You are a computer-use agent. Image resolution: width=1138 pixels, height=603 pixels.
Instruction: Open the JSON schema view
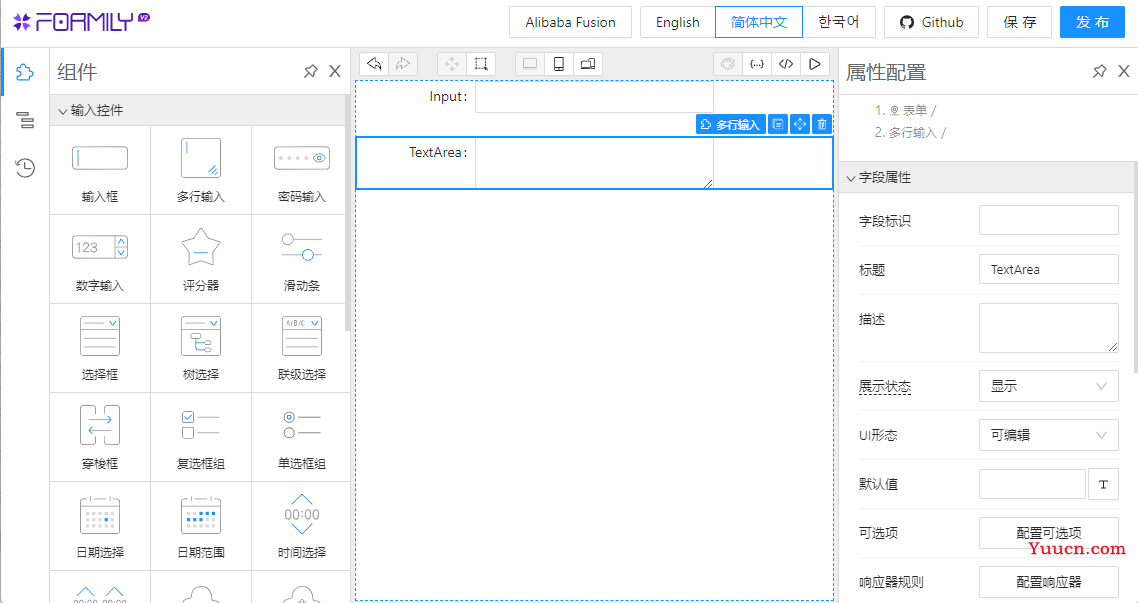pyautogui.click(x=757, y=64)
